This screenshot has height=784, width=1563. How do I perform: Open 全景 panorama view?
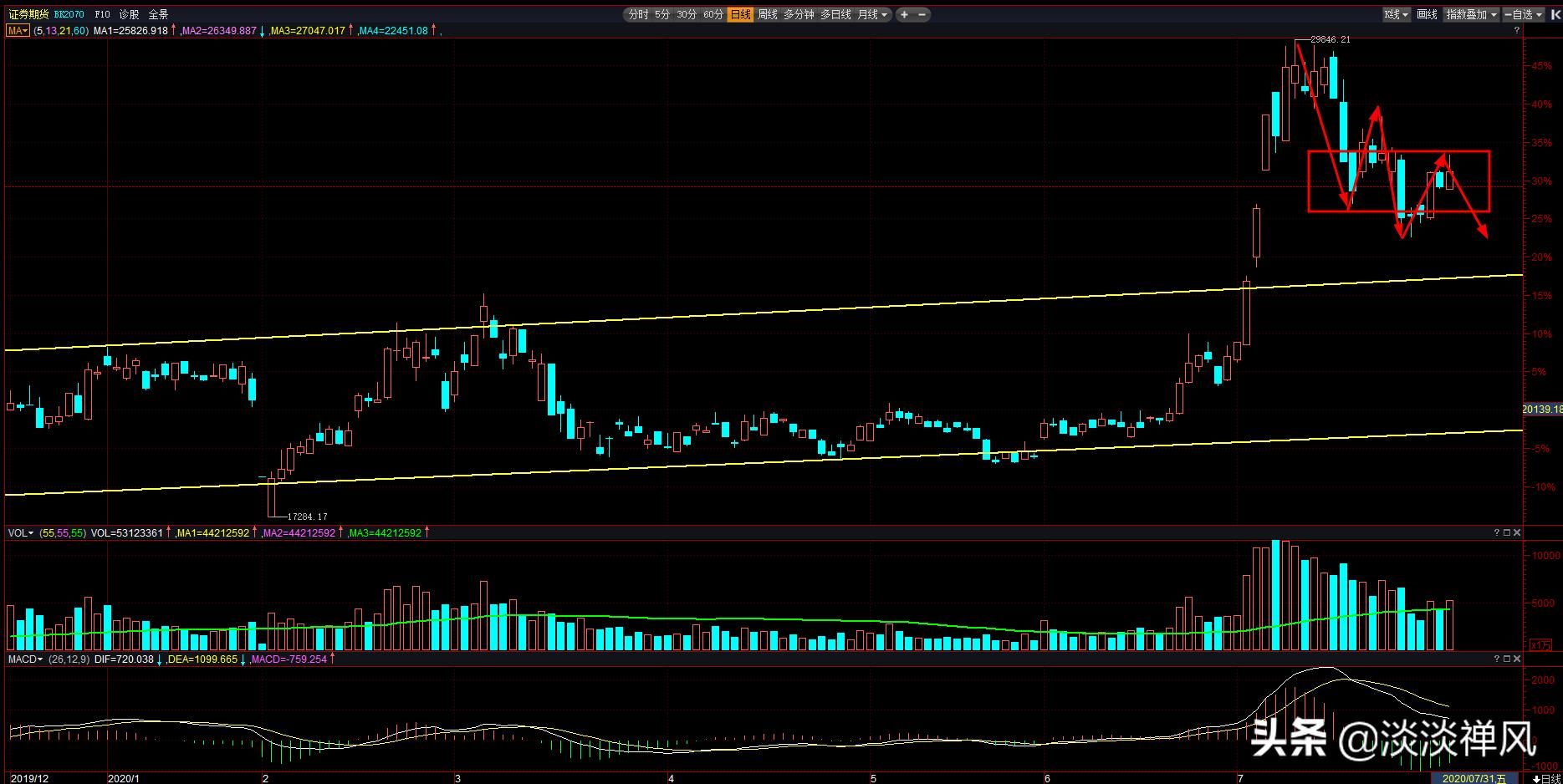(158, 14)
